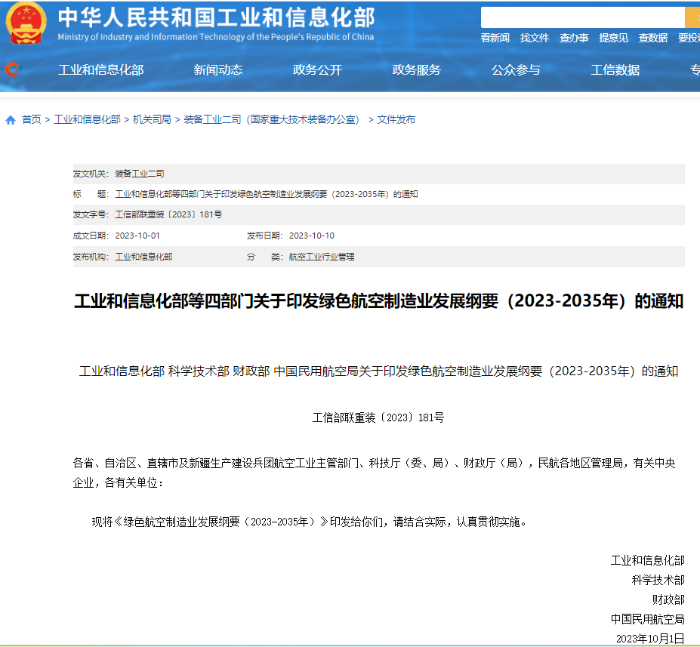The height and width of the screenshot is (647, 700).
Task: Click 工业和信息化部 breadcrumb link
Action: [x=87, y=120]
